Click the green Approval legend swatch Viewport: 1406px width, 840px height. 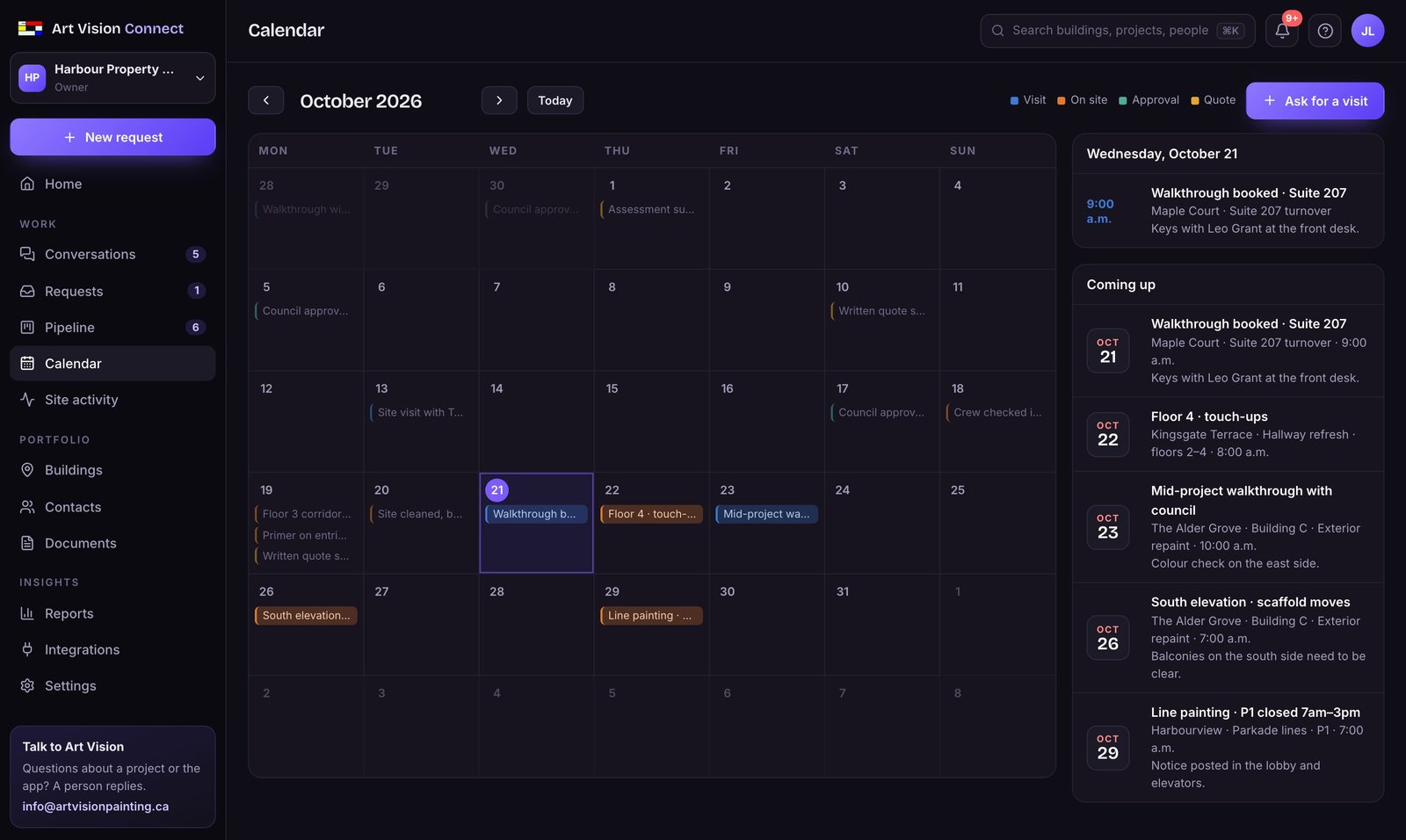click(1122, 101)
